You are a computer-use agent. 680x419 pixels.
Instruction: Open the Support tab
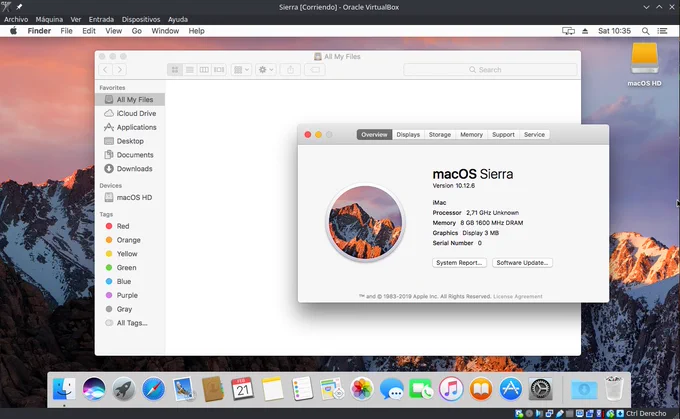tap(503, 134)
